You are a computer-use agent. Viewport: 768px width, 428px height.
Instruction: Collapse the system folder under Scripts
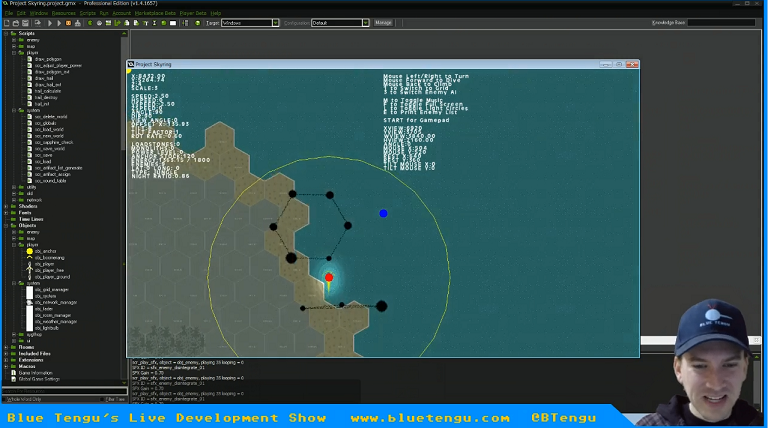14,110
